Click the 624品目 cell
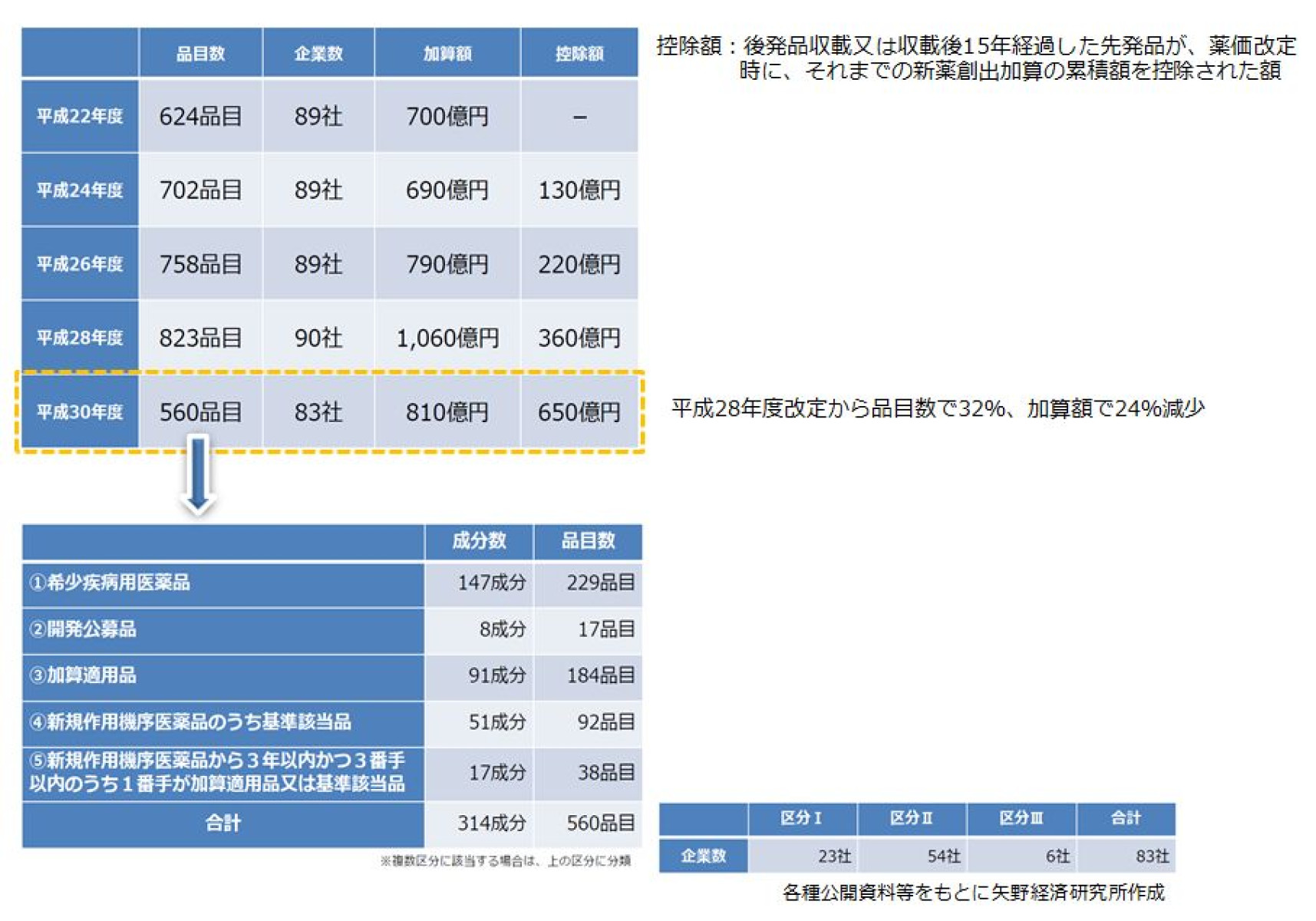The image size is (1316, 921). coord(200,117)
